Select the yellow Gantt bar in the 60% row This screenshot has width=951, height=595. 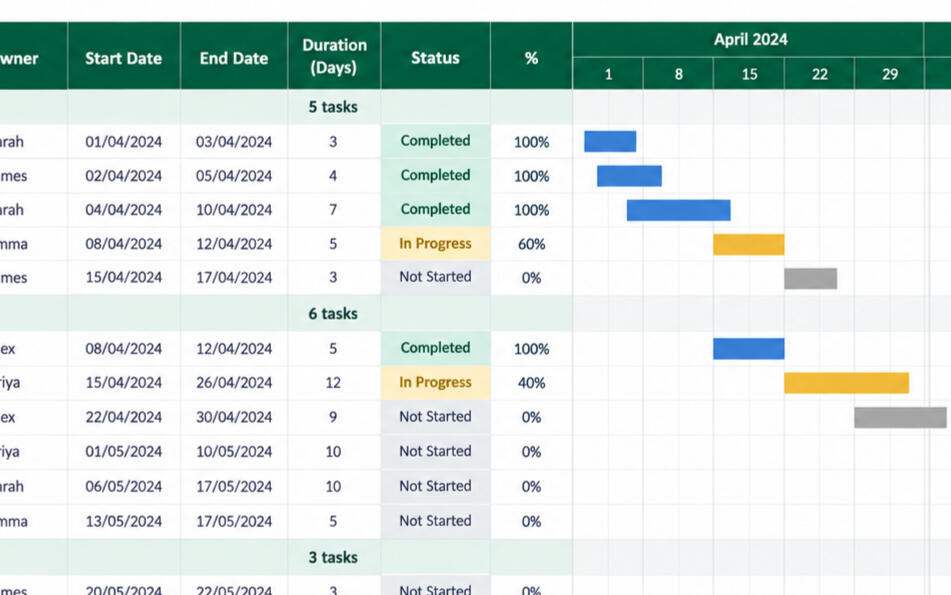pyautogui.click(x=748, y=244)
